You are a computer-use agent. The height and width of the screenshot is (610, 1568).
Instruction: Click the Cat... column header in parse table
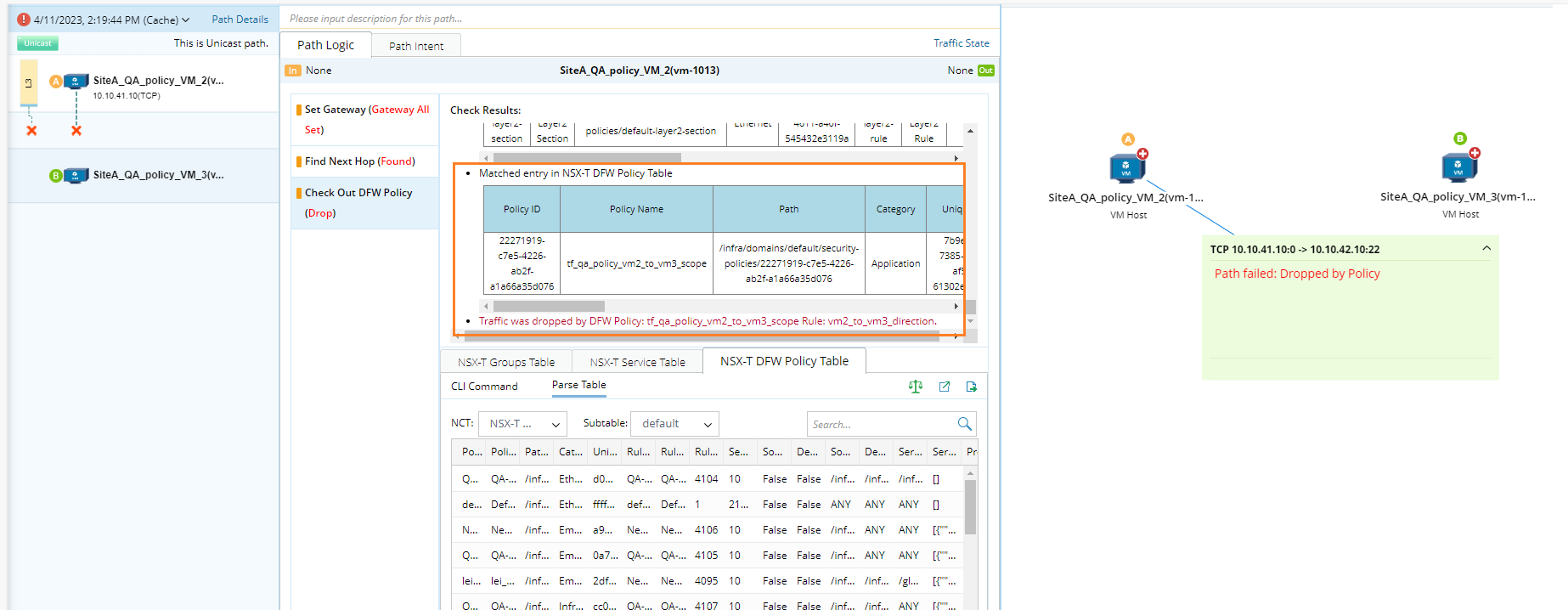[x=570, y=452]
